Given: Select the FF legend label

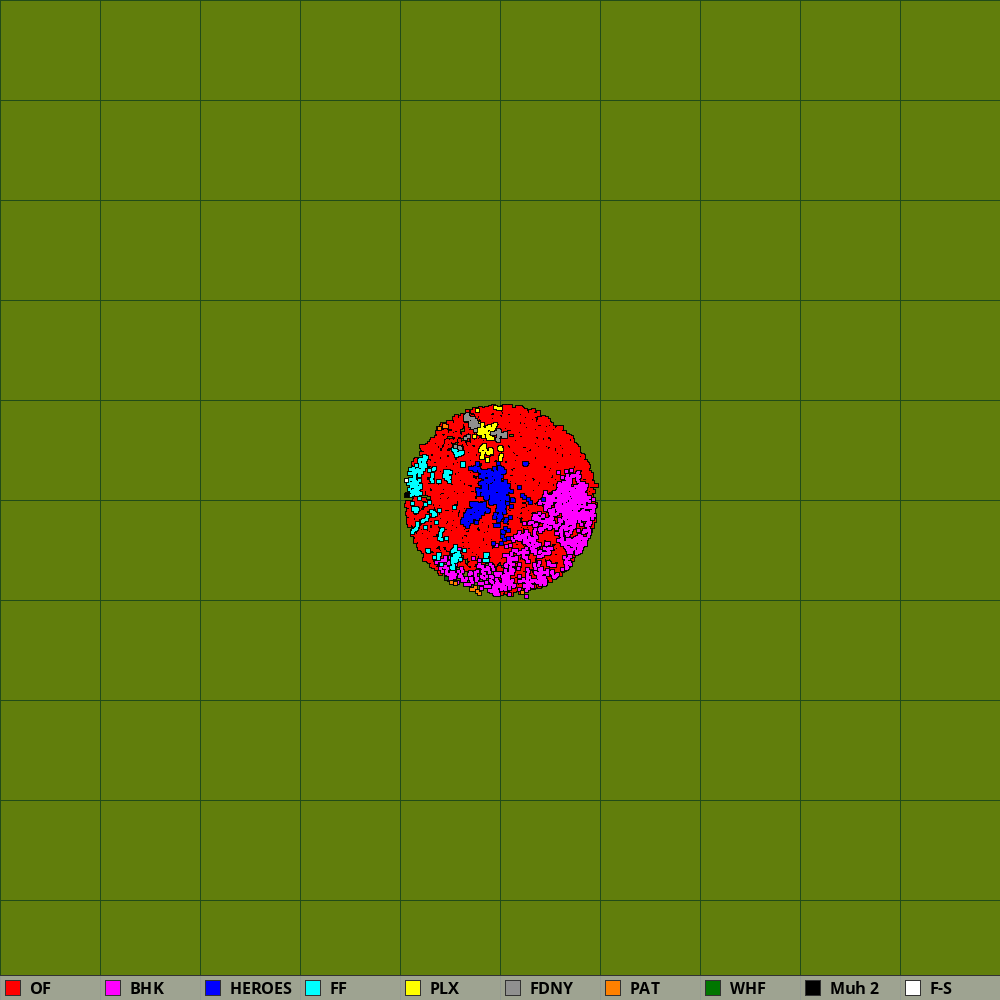Looking at the screenshot, I should [338, 988].
